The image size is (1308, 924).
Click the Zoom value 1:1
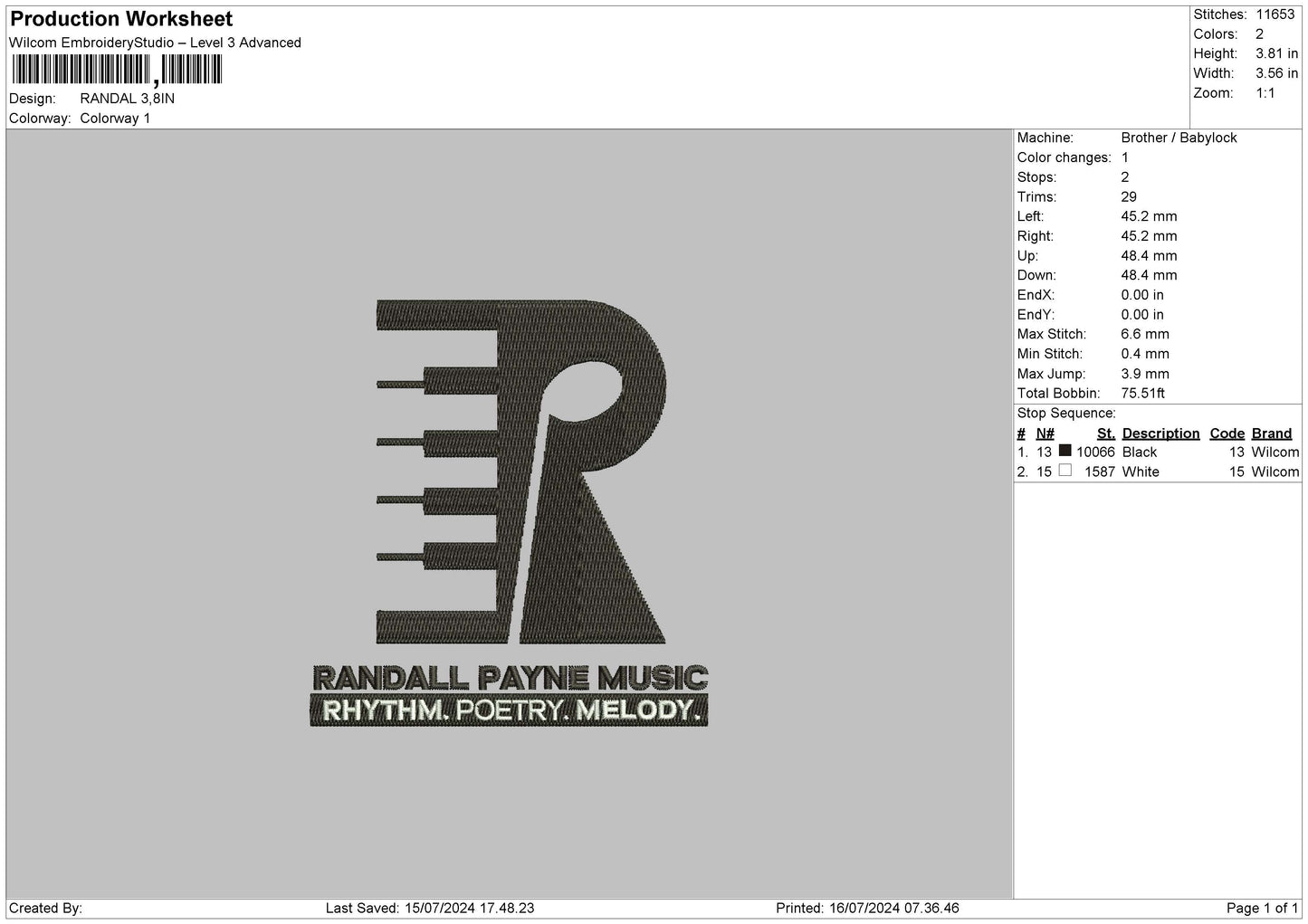coord(1265,93)
